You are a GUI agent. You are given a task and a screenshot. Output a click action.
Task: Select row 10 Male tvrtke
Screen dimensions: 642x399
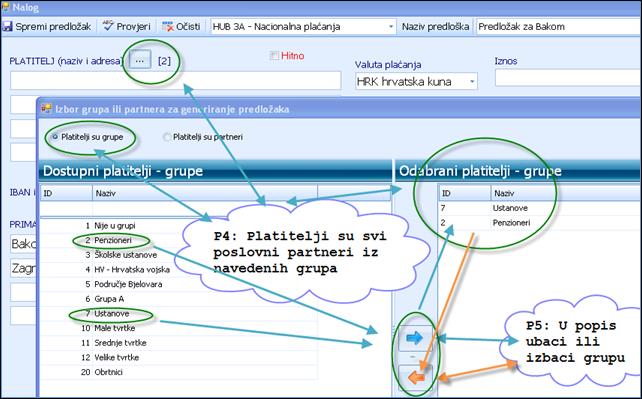[x=179, y=328]
